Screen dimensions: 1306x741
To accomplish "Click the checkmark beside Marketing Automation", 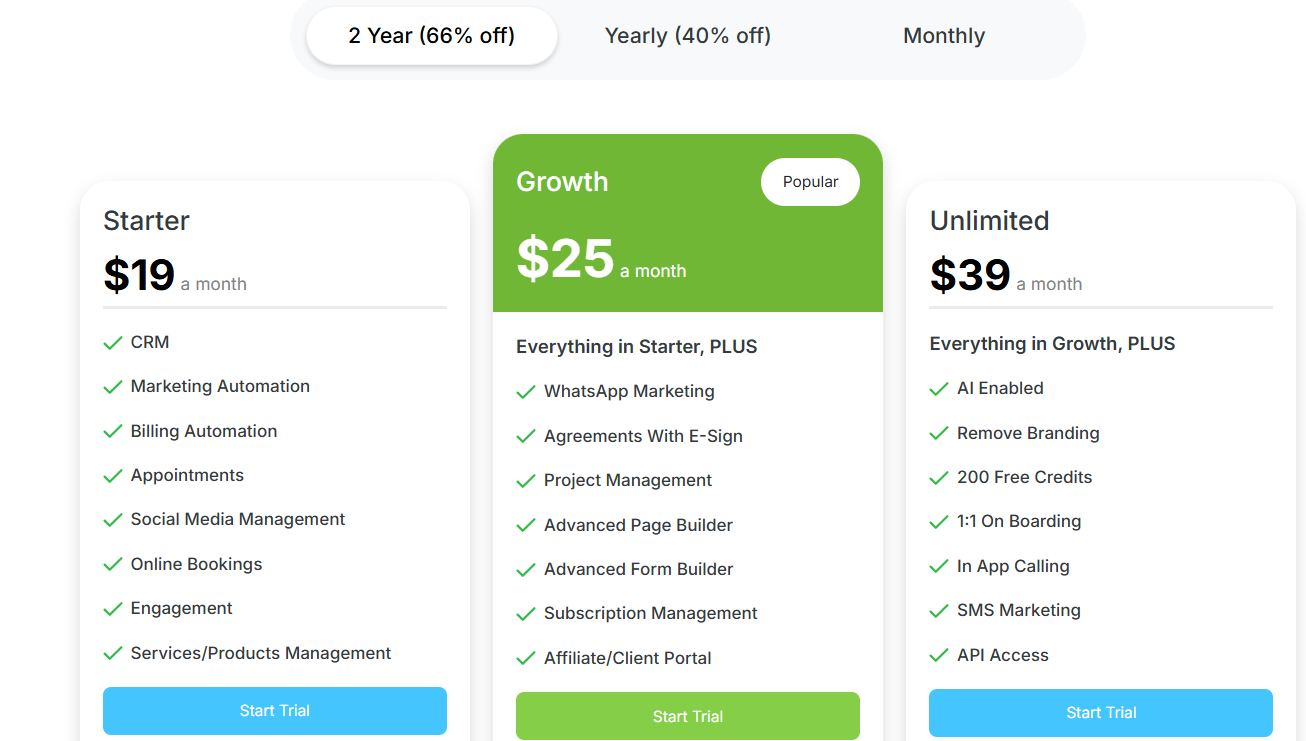I will pos(113,387).
